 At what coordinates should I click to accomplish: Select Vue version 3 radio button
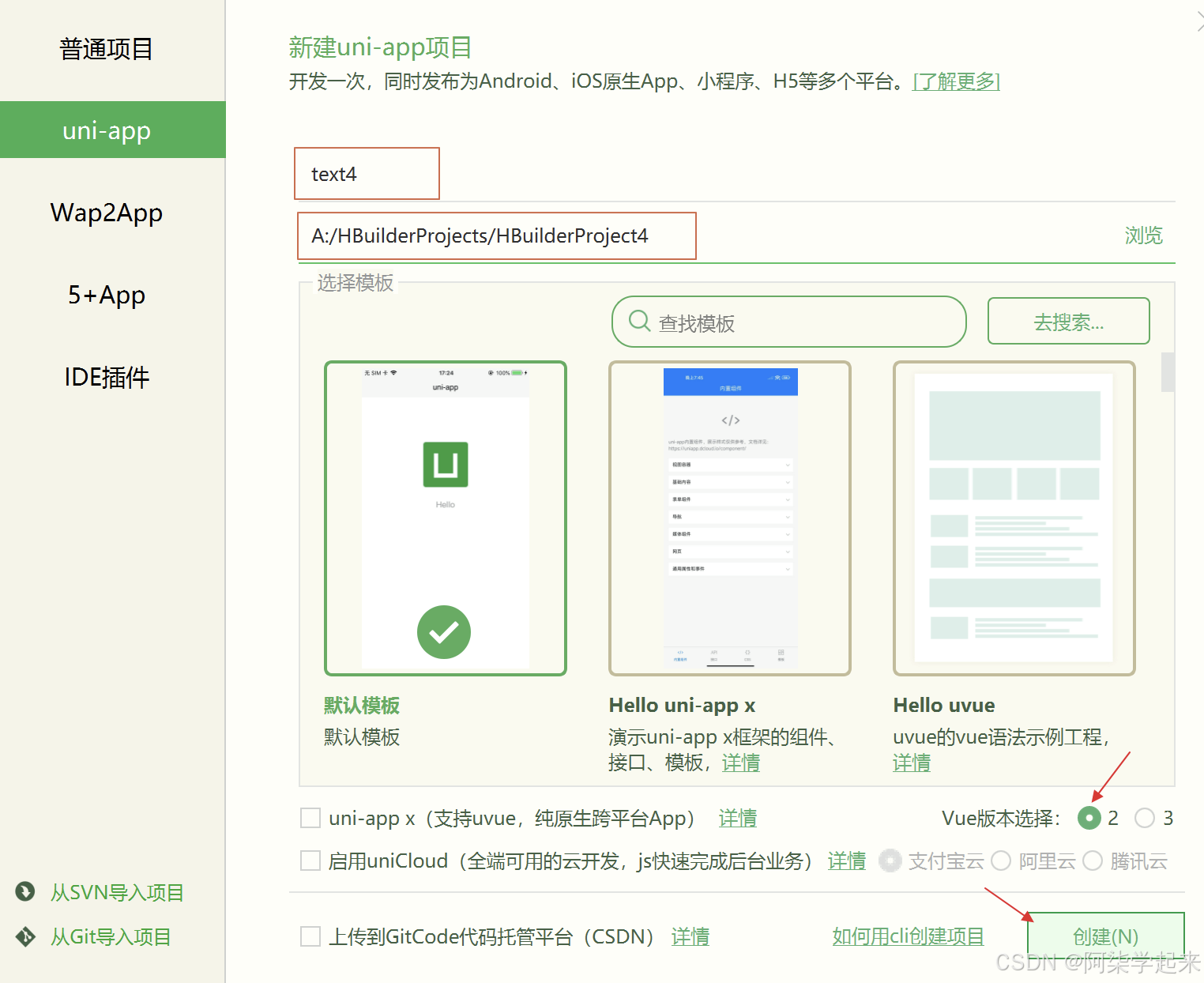point(1145,818)
